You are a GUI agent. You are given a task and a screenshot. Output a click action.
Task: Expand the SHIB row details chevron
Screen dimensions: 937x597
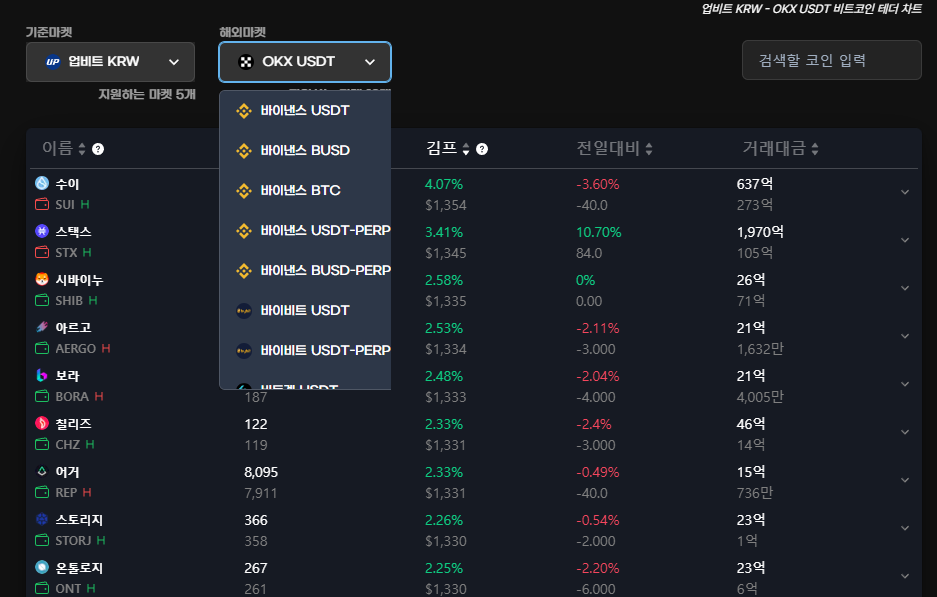click(905, 288)
